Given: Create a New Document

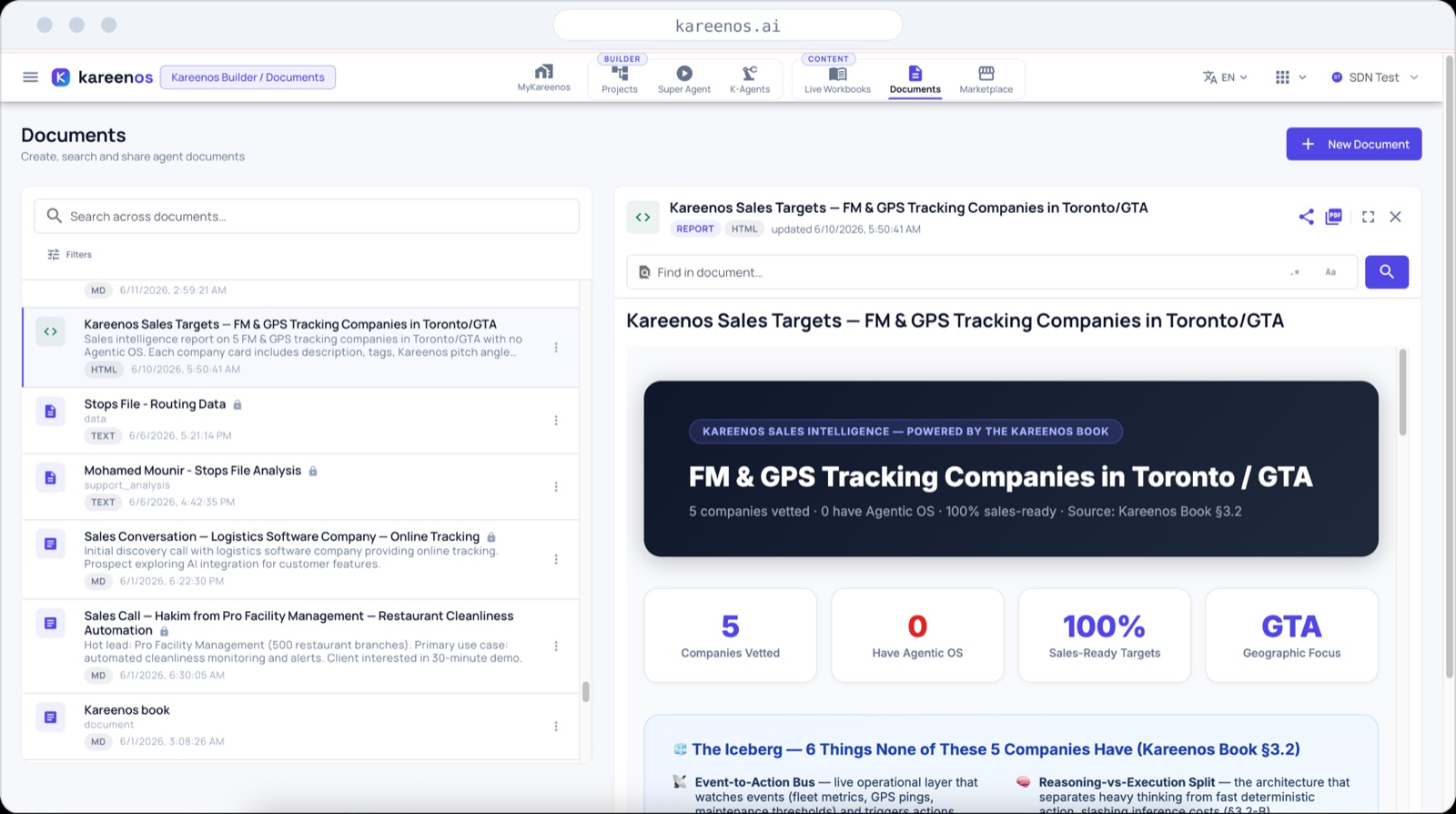Looking at the screenshot, I should point(1353,144).
